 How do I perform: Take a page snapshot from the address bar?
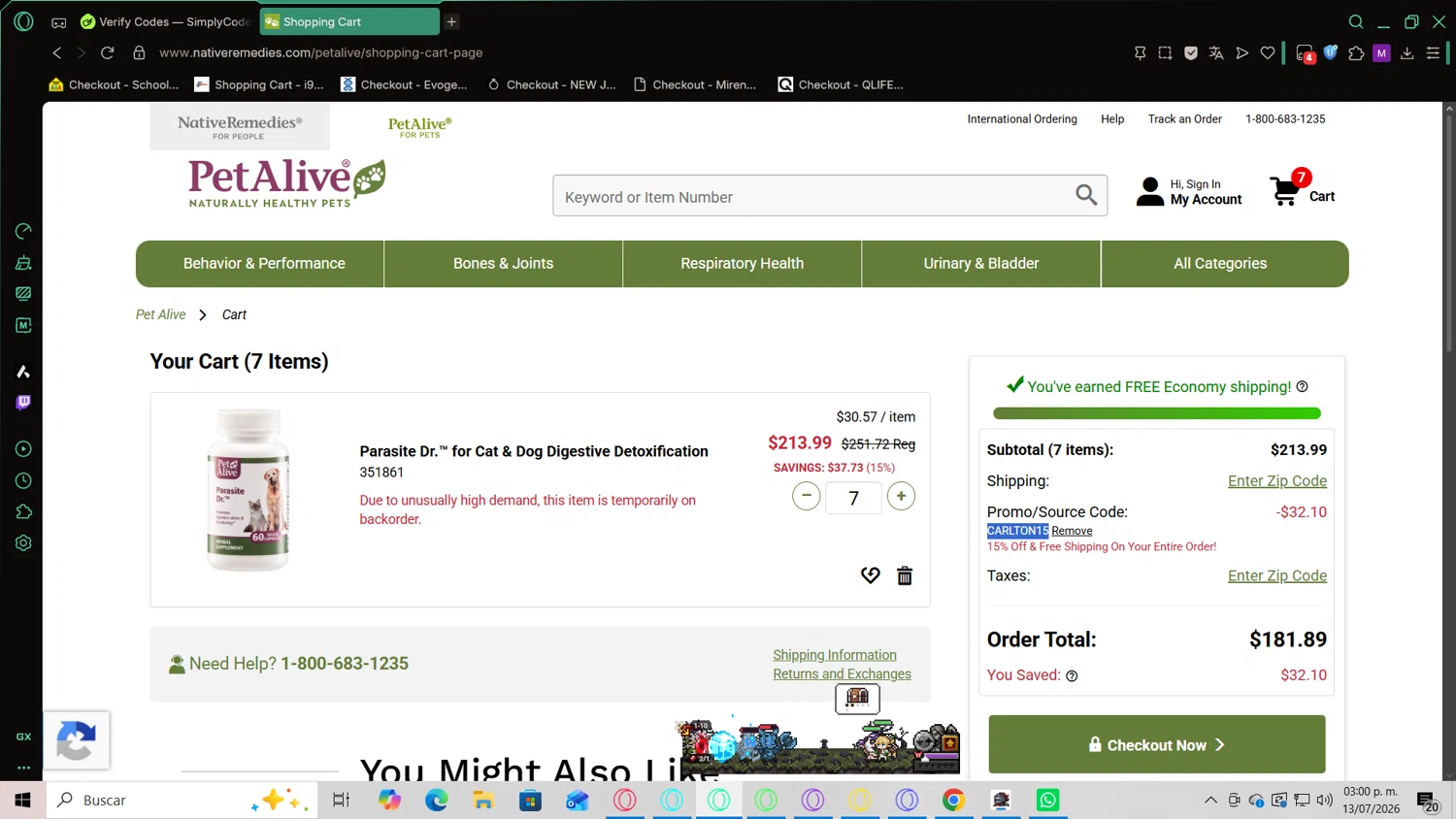click(x=1165, y=53)
